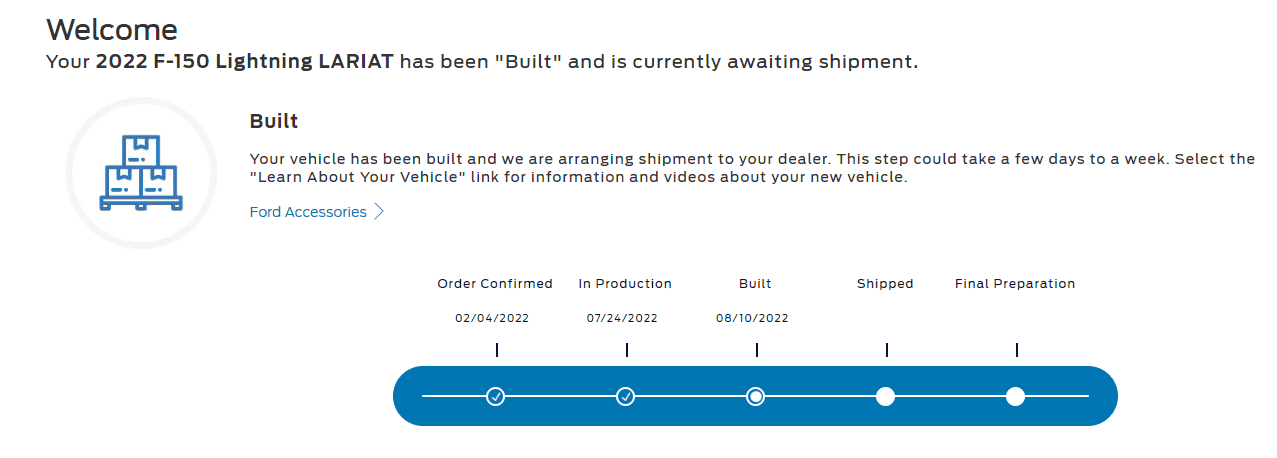Click the In Production checkmark circle
The height and width of the screenshot is (458, 1277).
click(626, 397)
